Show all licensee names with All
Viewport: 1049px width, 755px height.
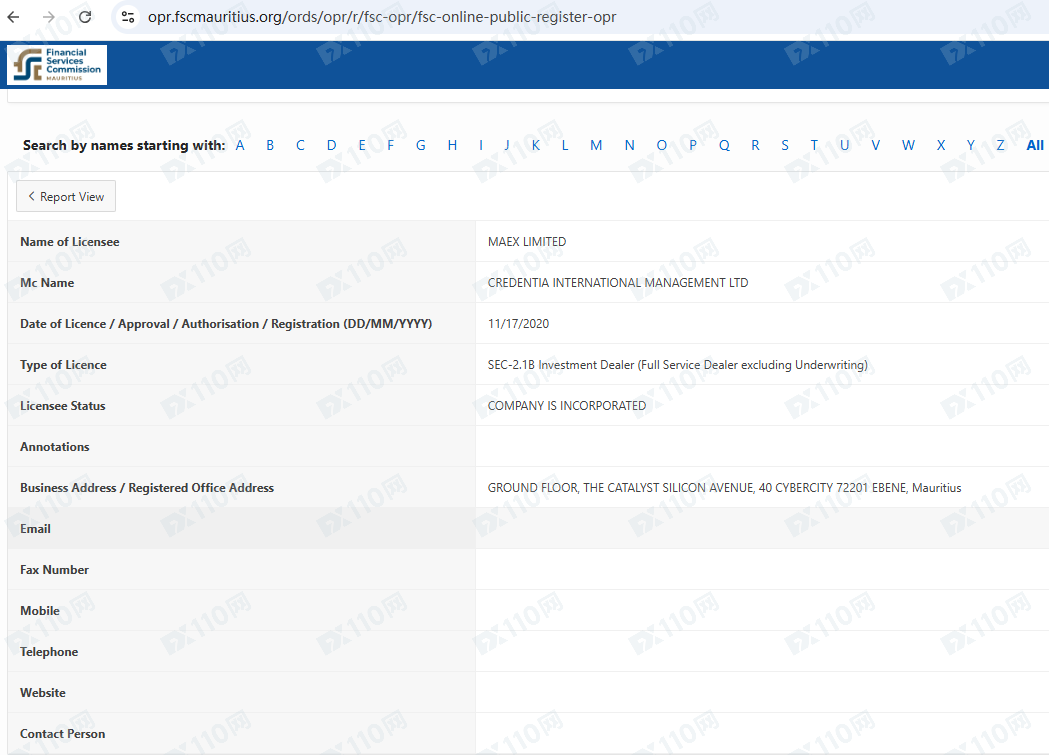[x=1035, y=145]
